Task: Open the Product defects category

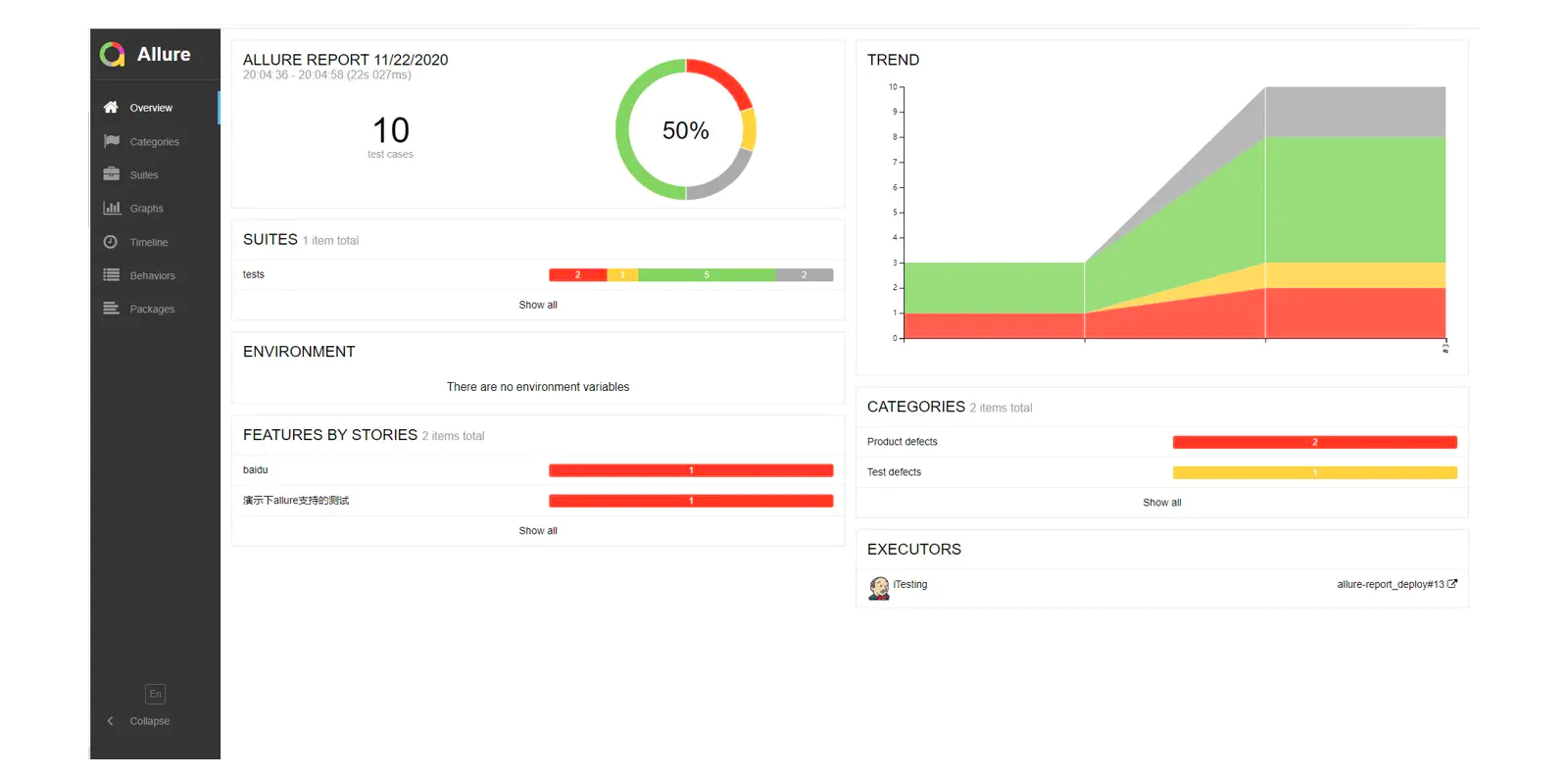Action: [1162, 442]
